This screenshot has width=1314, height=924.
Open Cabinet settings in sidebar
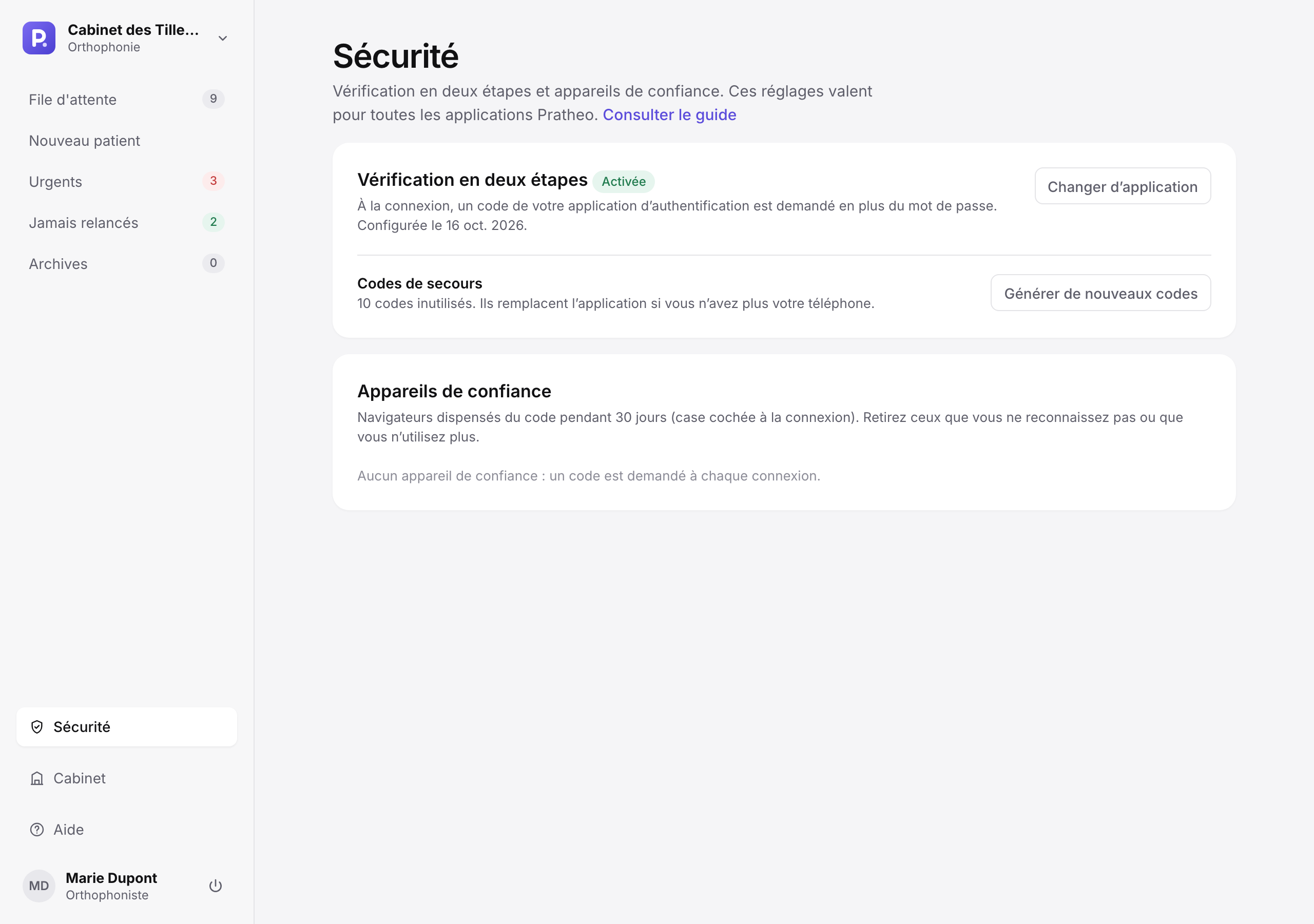click(126, 779)
